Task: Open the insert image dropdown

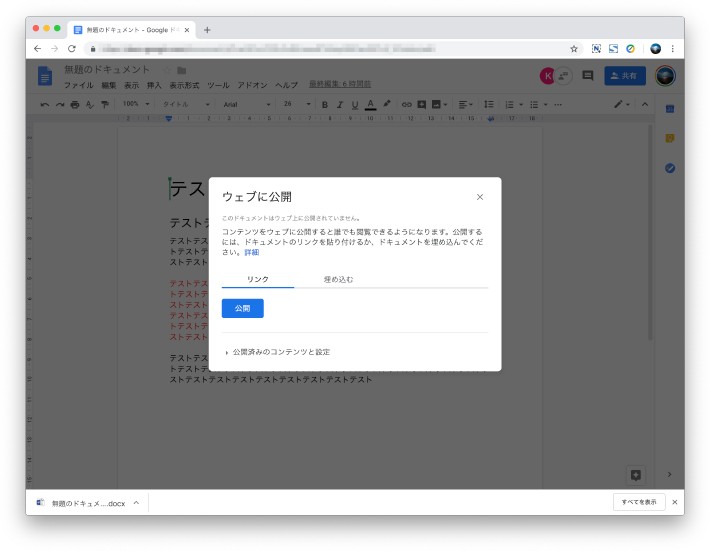Action: (439, 105)
